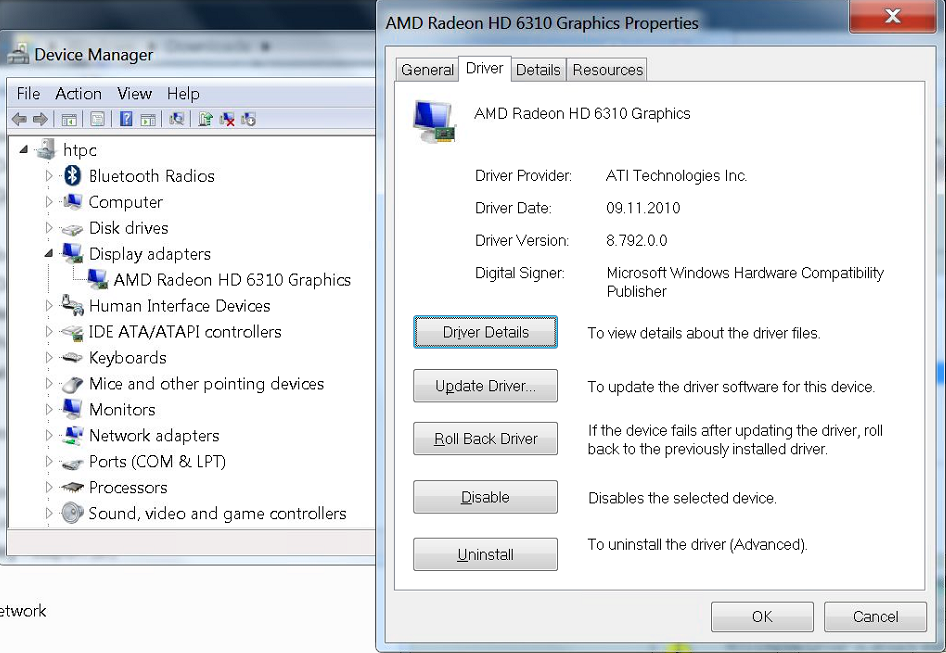
Task: Switch to the Details tab
Action: click(x=538, y=70)
